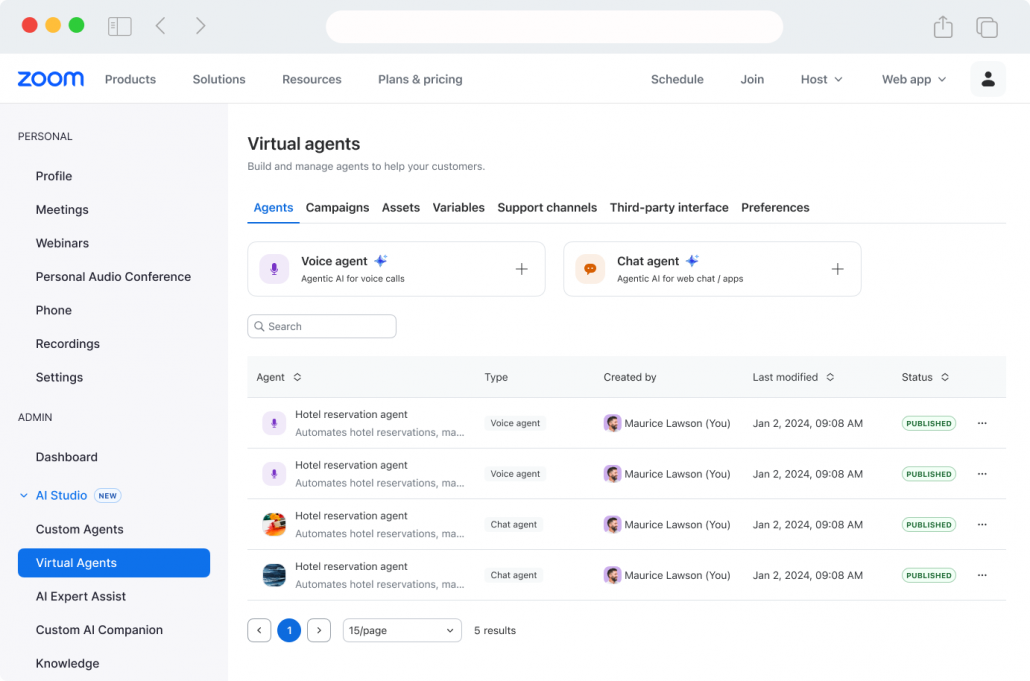Click Schedule in the top navigation
Viewport: 1030px width, 681px height.
pyautogui.click(x=677, y=79)
